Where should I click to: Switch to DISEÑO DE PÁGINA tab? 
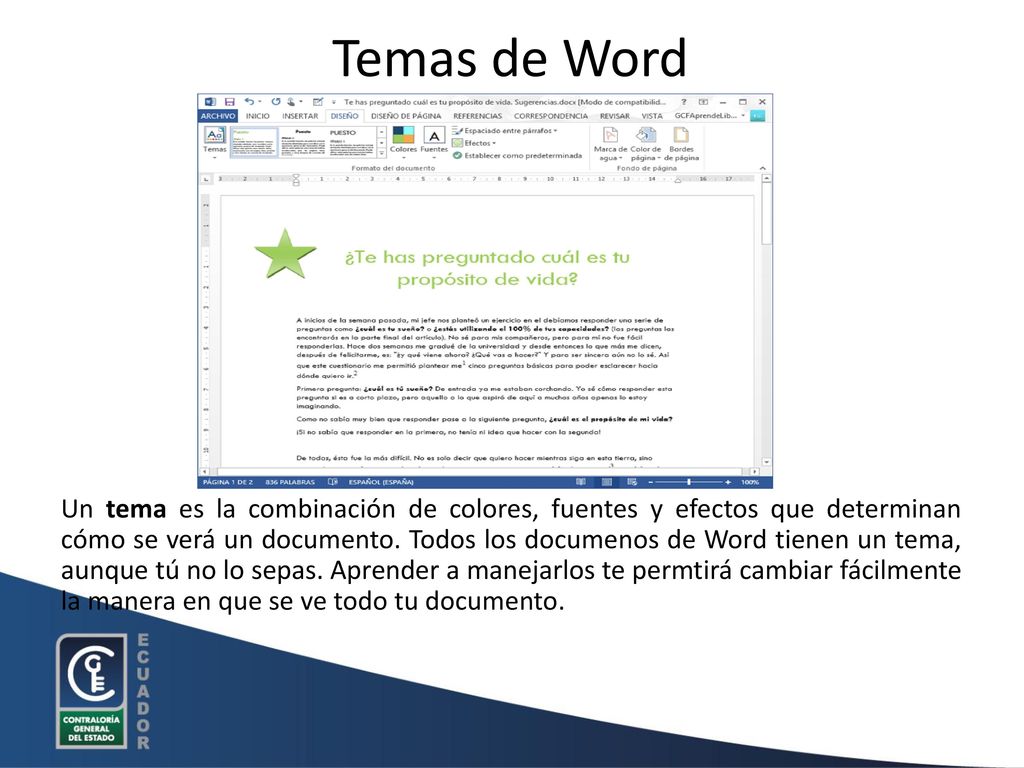(x=406, y=116)
